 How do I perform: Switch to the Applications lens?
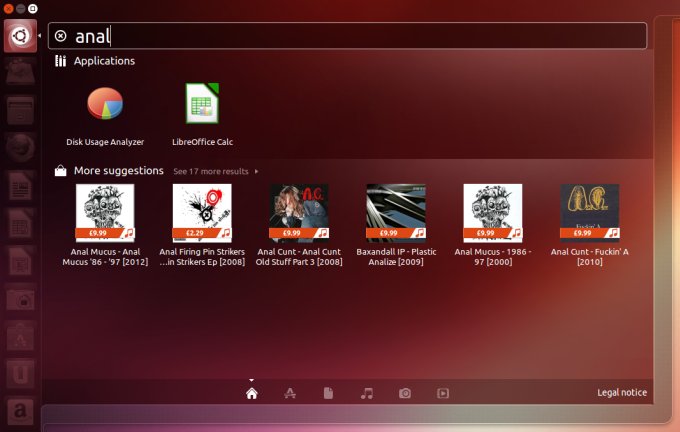click(x=290, y=393)
